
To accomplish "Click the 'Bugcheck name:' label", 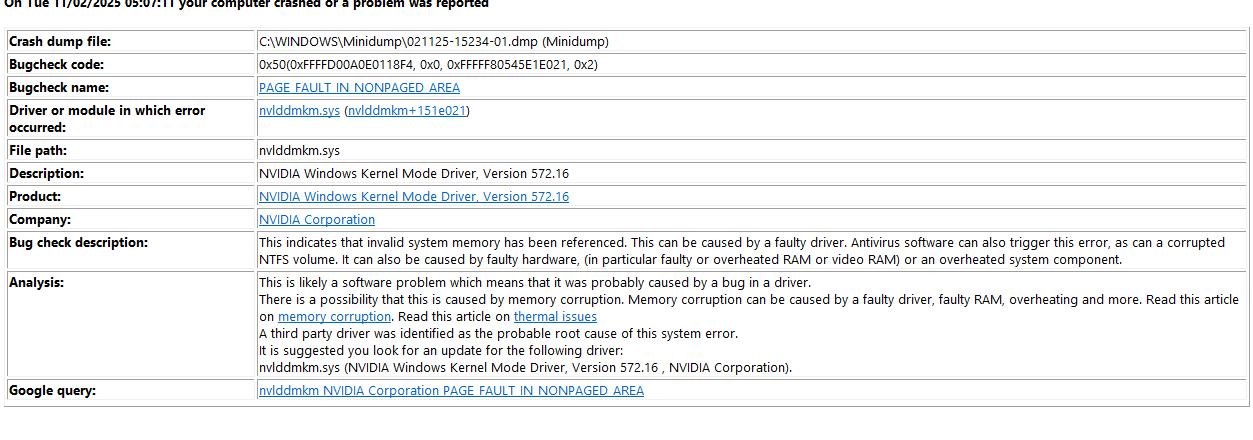I will coord(58,88).
